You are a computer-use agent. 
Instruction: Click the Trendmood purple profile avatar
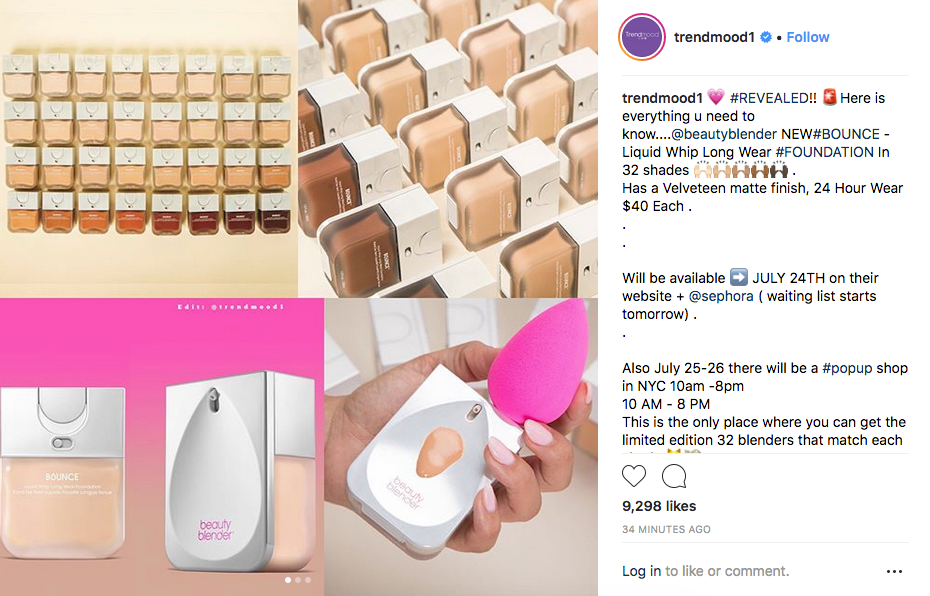coord(642,37)
